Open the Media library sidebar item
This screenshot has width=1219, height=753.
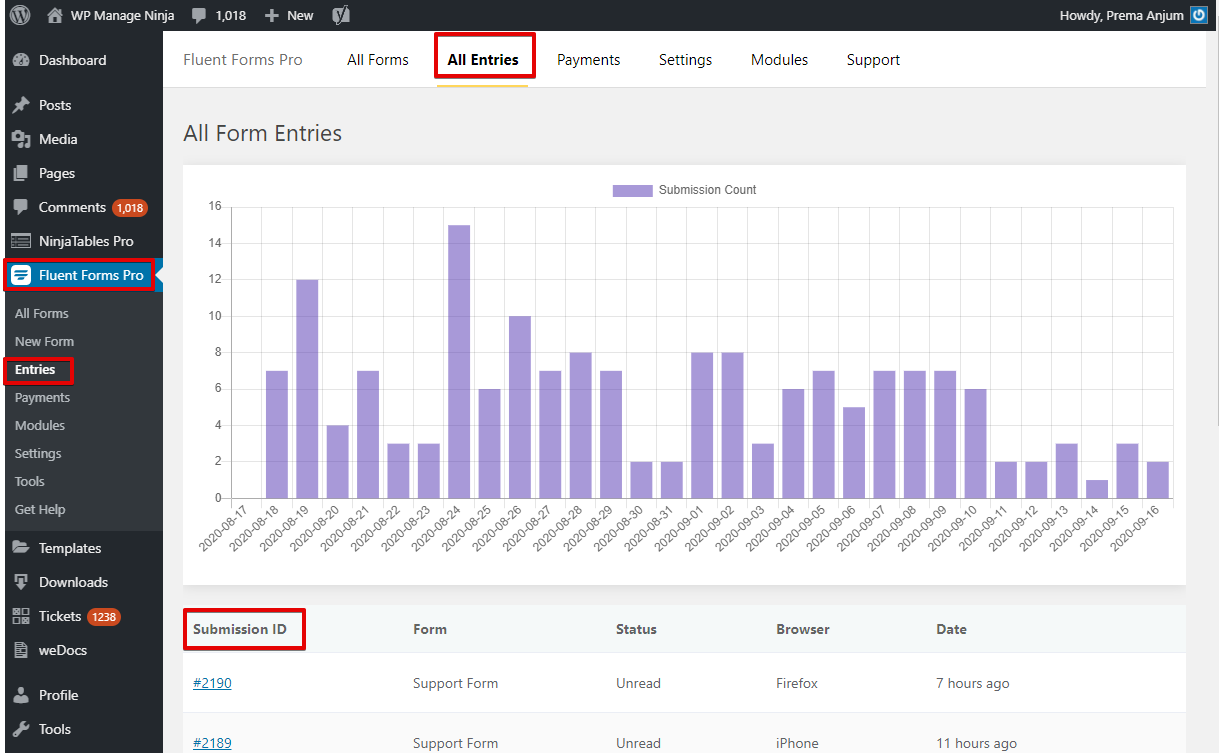coord(58,139)
